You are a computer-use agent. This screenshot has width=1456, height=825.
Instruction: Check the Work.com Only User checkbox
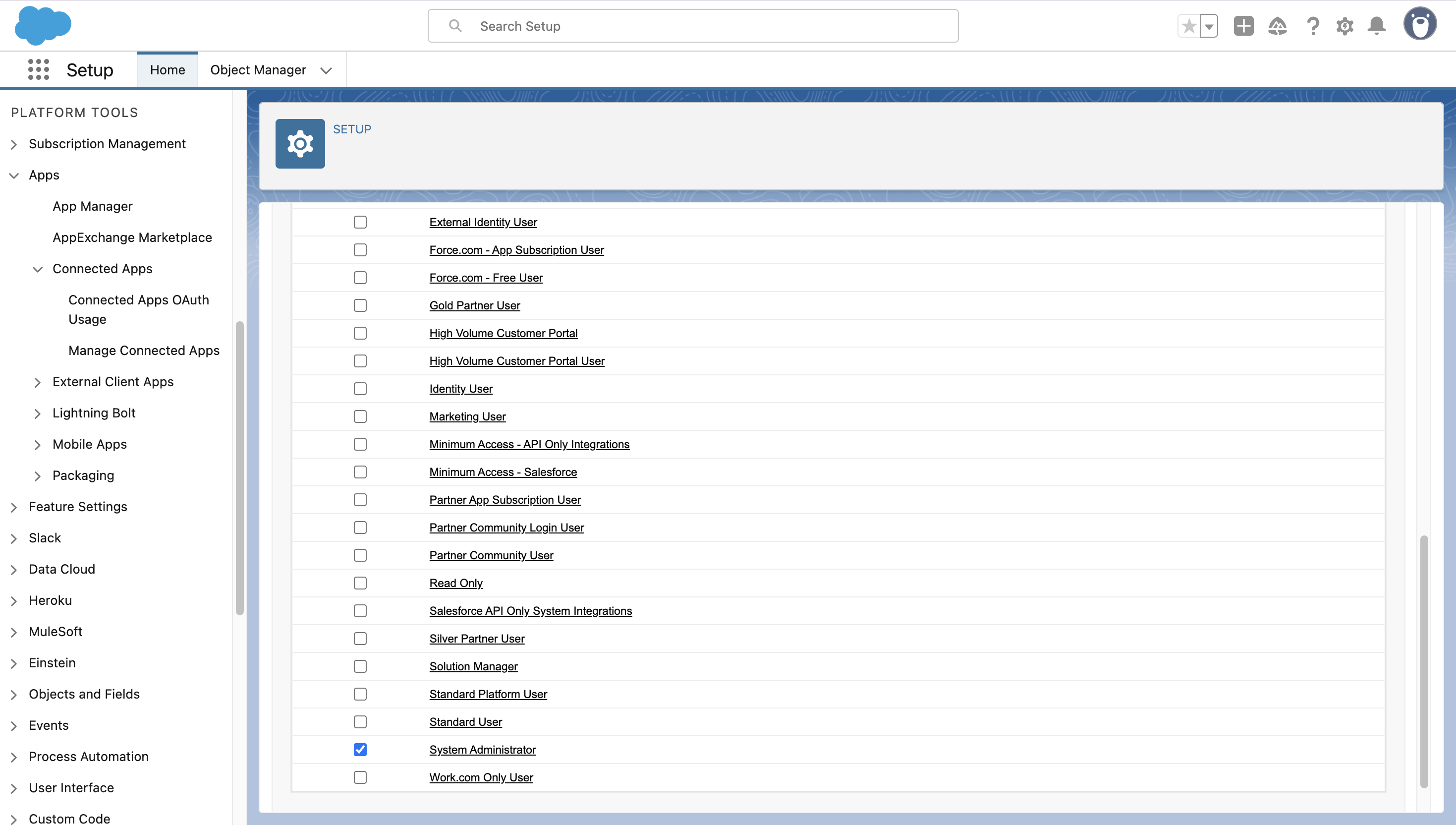(x=360, y=777)
